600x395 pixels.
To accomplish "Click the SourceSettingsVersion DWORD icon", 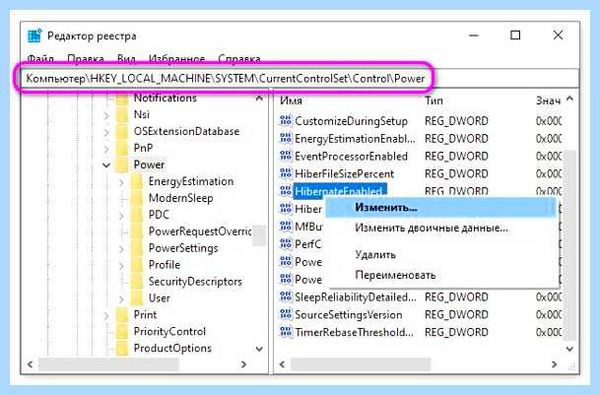I will tap(285, 314).
